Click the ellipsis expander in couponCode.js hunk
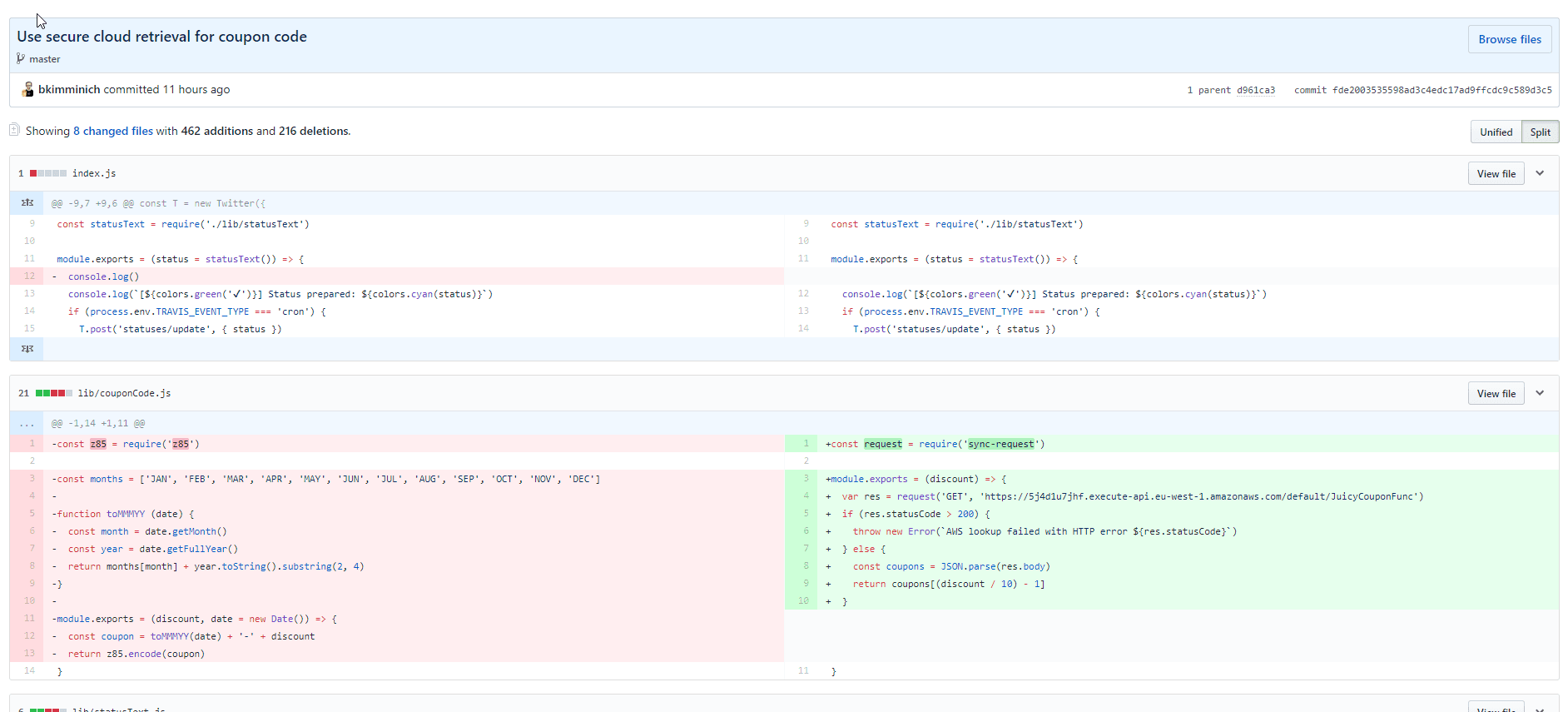The height and width of the screenshot is (712, 1568). click(27, 423)
